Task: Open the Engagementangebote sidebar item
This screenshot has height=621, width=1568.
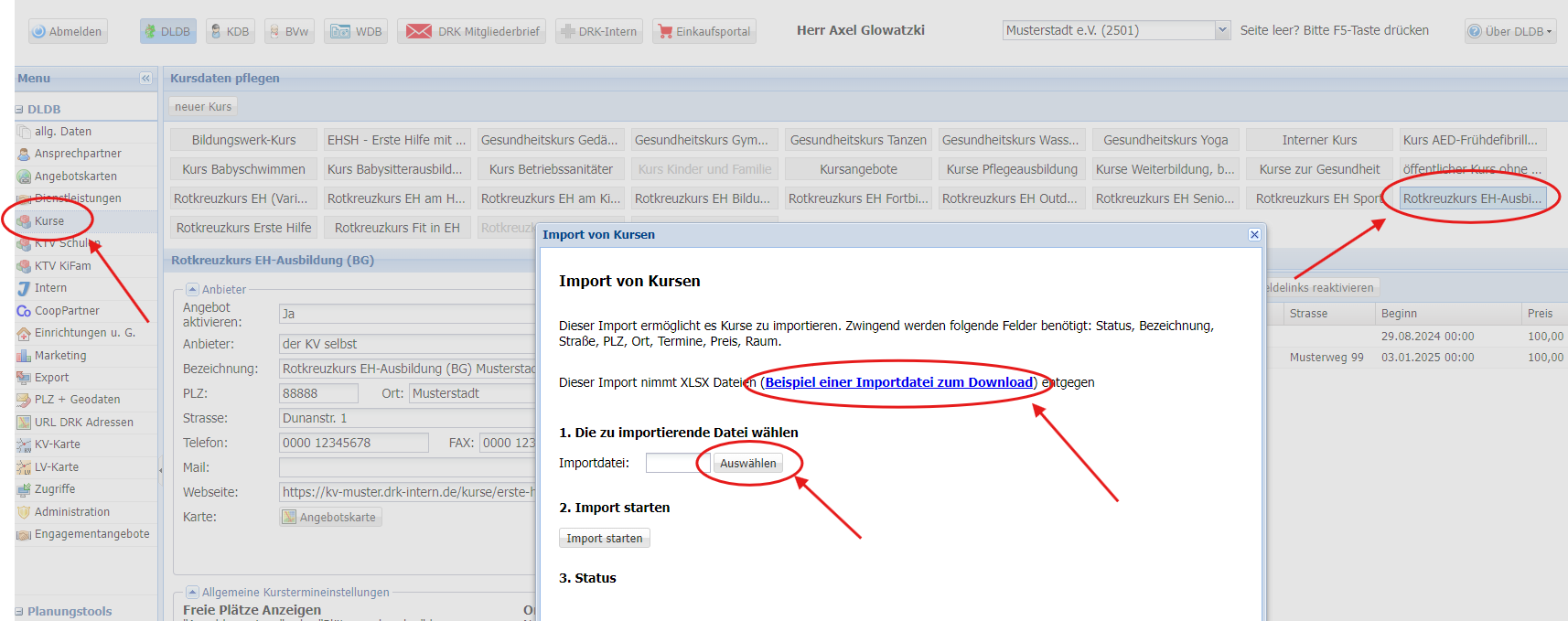Action: [91, 534]
